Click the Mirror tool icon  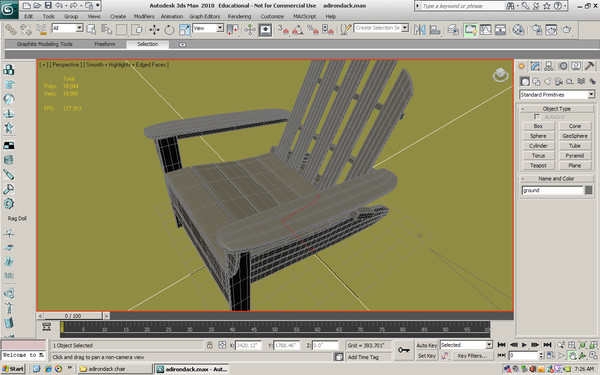420,30
